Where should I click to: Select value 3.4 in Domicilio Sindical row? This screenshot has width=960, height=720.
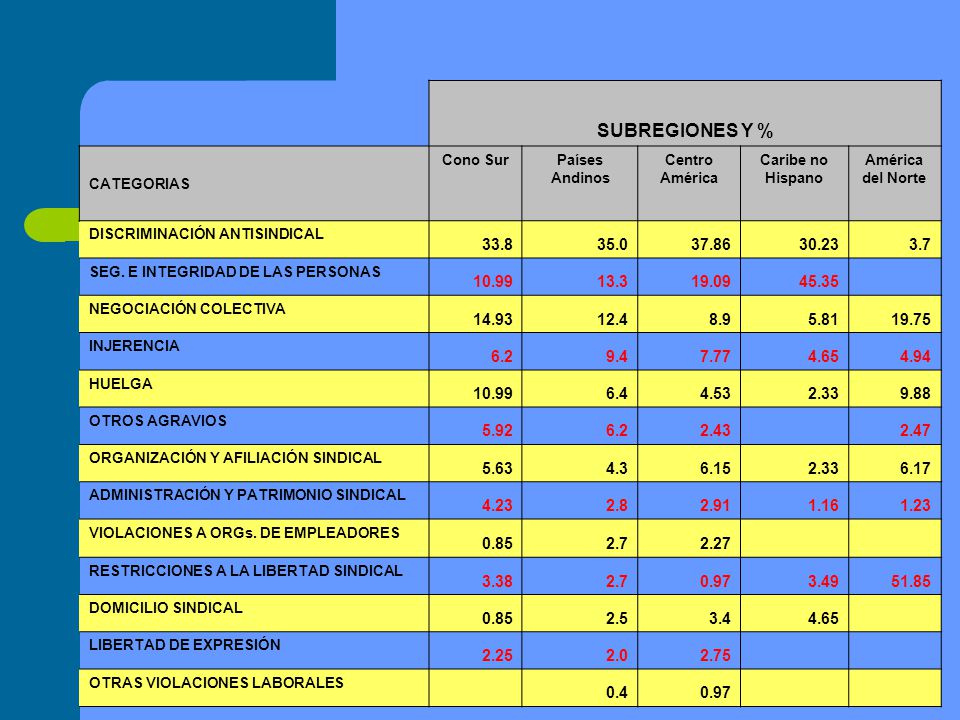pyautogui.click(x=719, y=618)
